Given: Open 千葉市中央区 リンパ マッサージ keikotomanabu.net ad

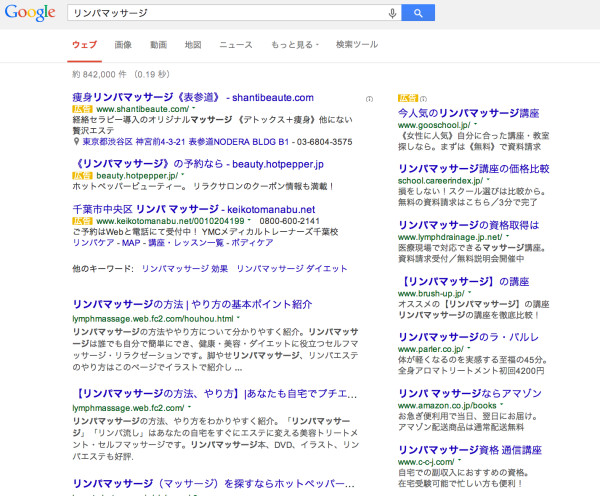Looking at the screenshot, I should [x=194, y=210].
